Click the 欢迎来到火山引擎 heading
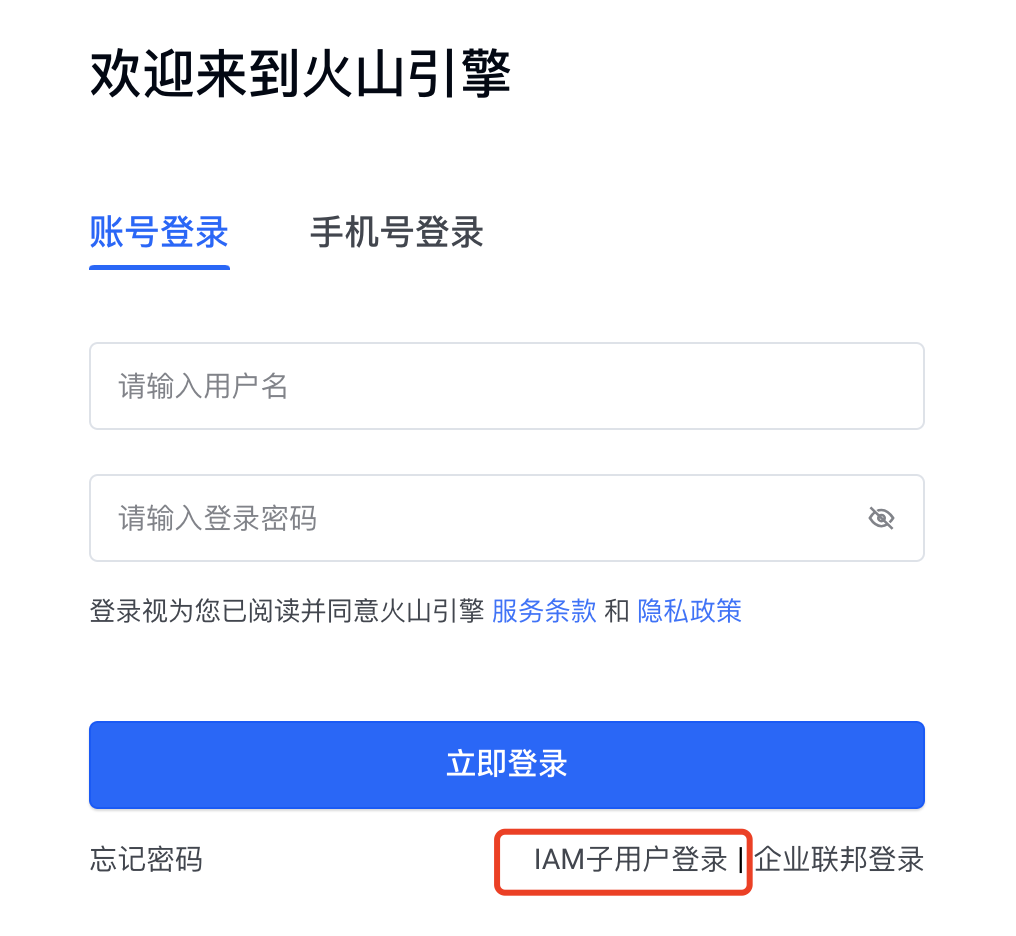This screenshot has width=1016, height=936. 300,75
